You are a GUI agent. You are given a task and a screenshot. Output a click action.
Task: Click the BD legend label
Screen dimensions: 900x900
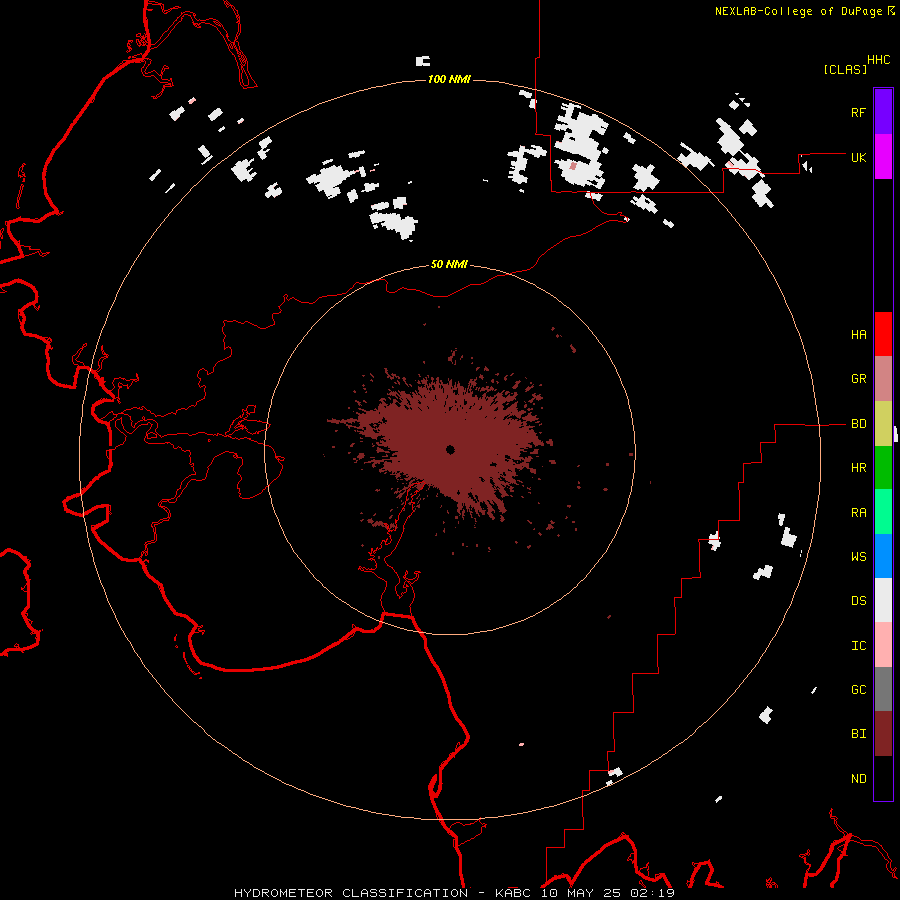tap(858, 424)
